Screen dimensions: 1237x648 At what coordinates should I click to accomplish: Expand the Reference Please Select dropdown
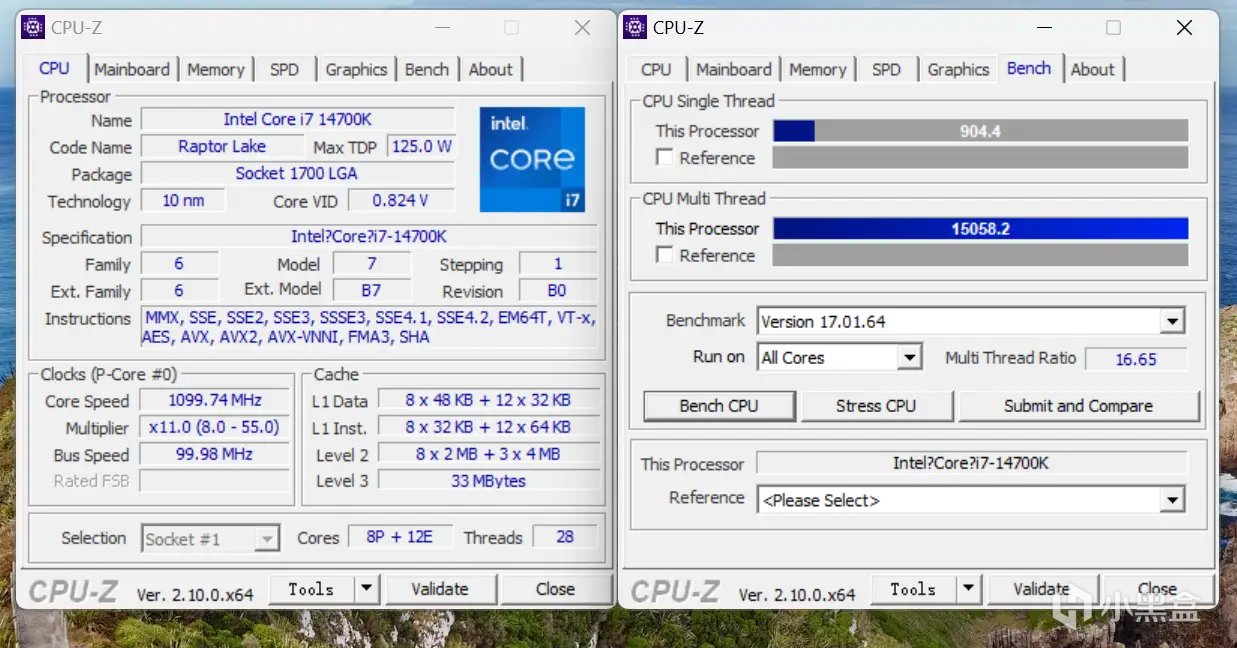[1172, 500]
